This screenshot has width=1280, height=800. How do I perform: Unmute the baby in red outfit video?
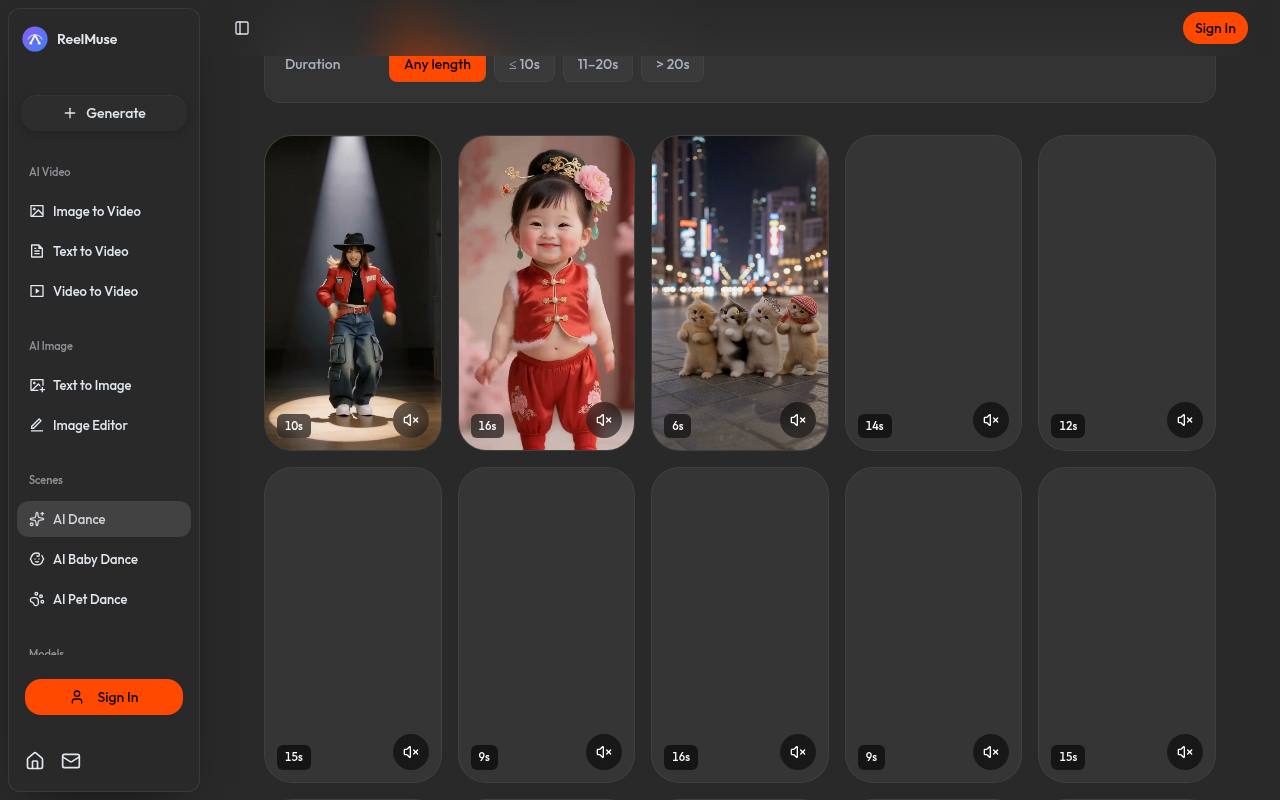(x=604, y=420)
